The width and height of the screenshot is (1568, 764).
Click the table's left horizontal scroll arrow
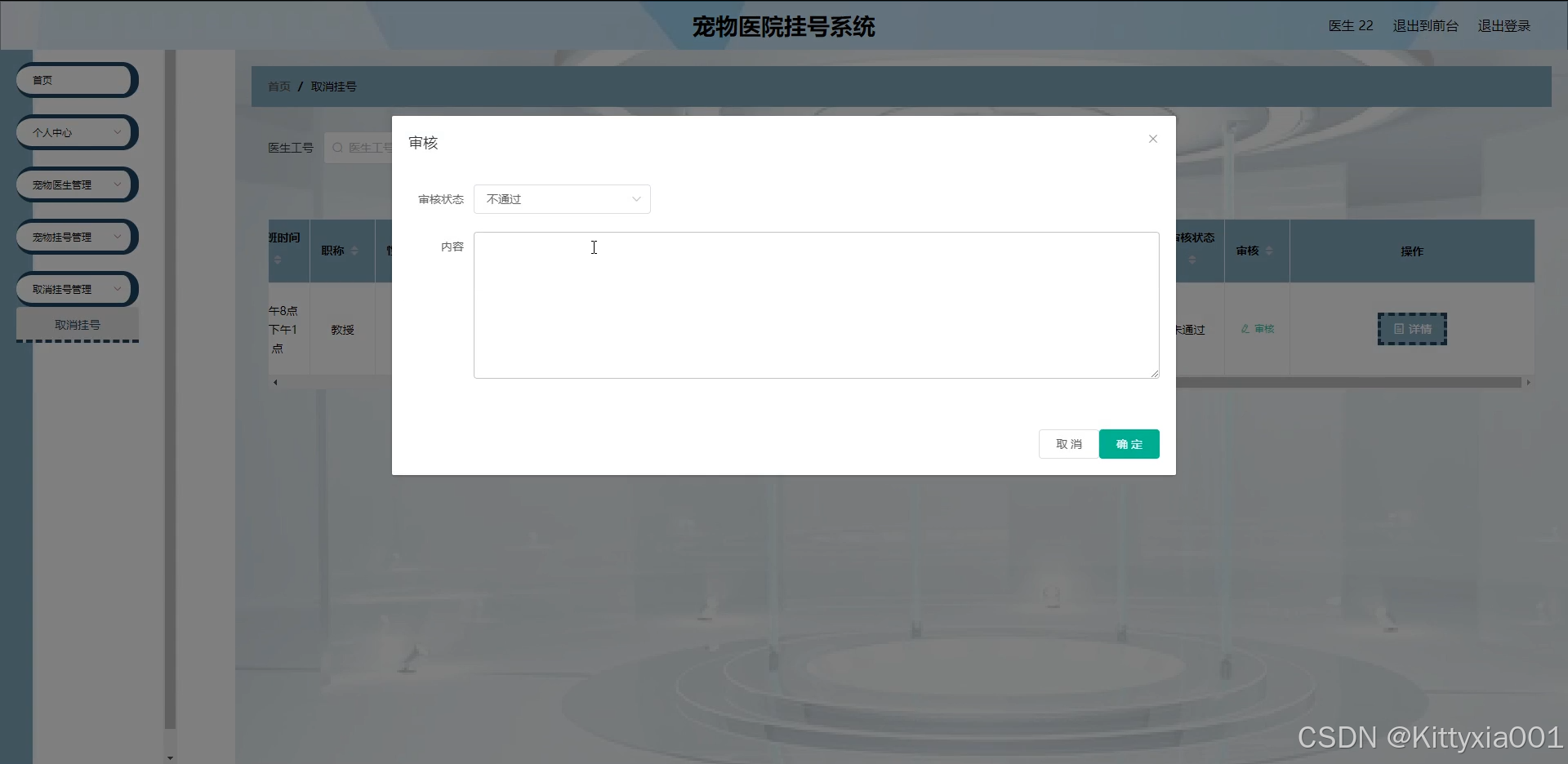point(275,382)
